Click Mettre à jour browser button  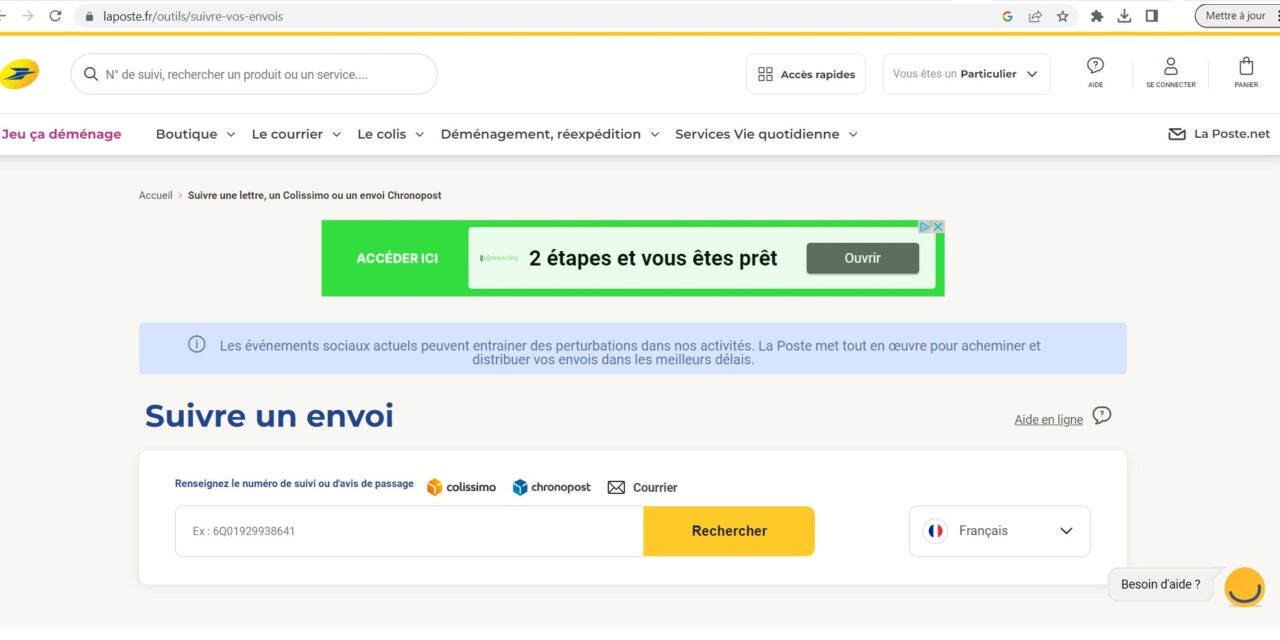pyautogui.click(x=1236, y=16)
